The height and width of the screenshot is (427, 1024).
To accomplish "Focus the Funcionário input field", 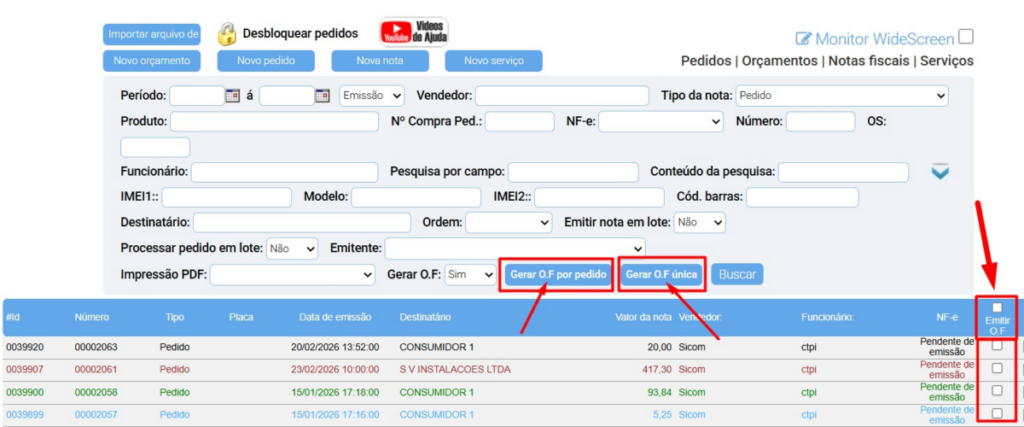I will click(284, 172).
